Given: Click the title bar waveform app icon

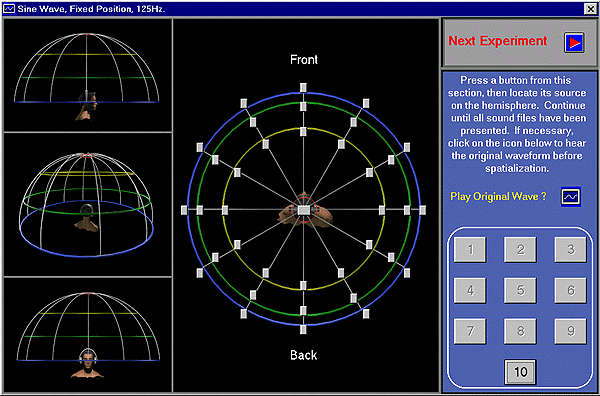Looking at the screenshot, I should (x=8, y=8).
